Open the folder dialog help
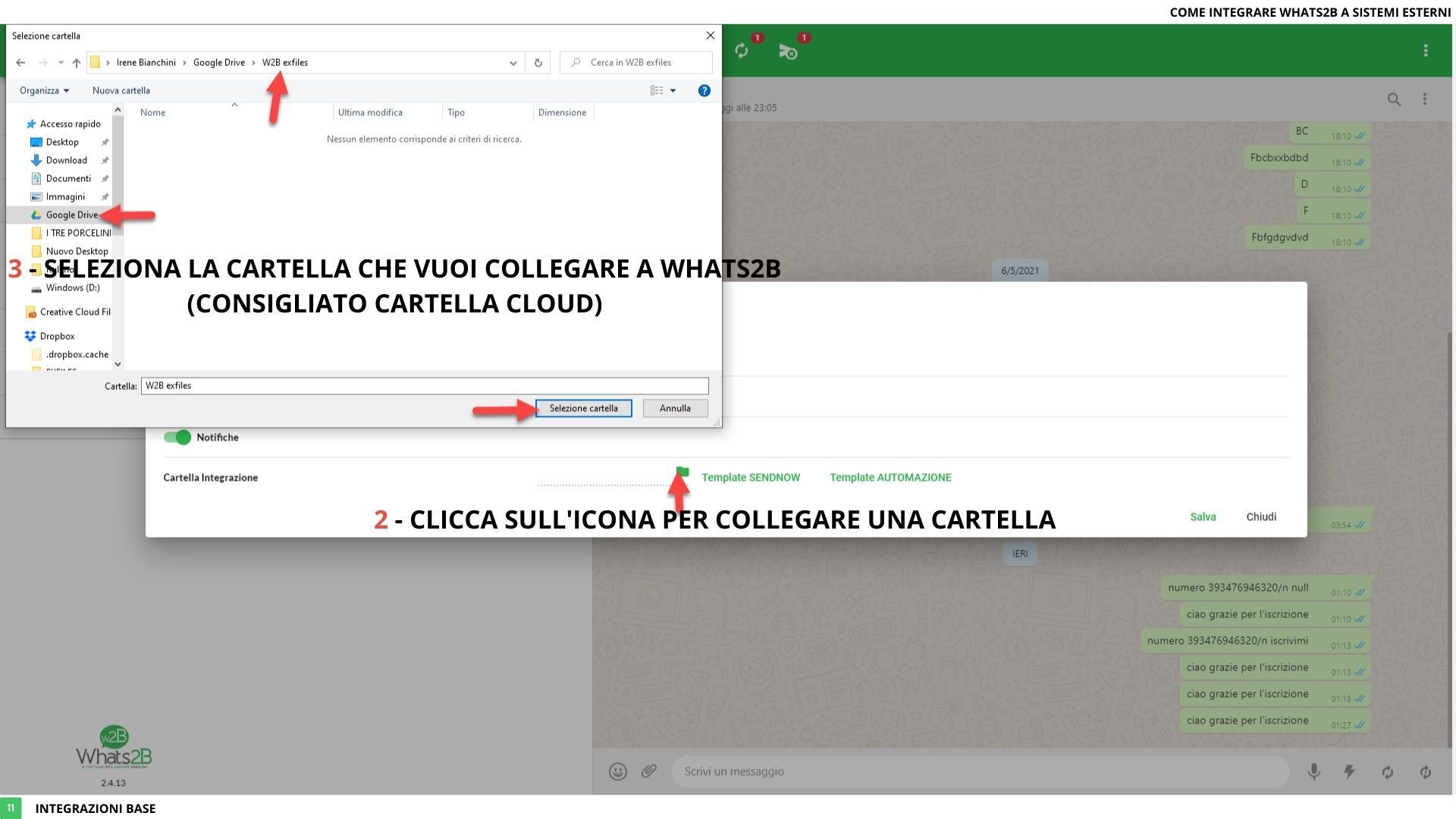Viewport: 1456px width, 819px height. pyautogui.click(x=704, y=90)
